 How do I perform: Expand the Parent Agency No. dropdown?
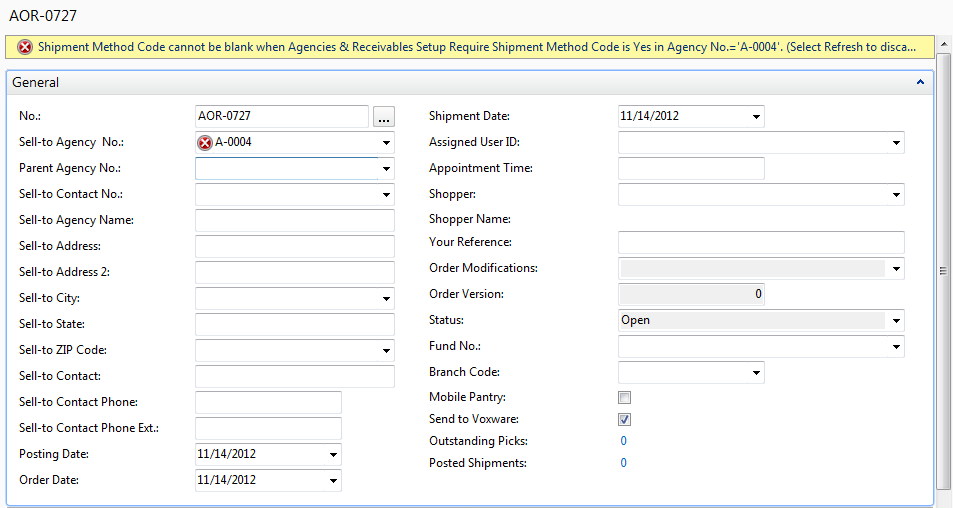[386, 169]
